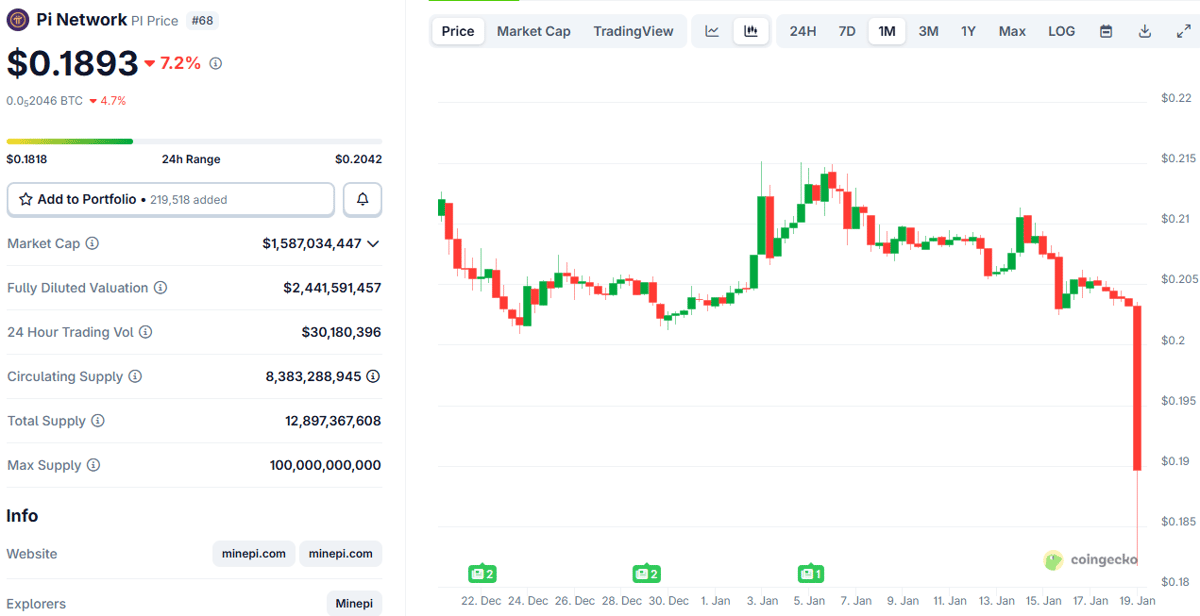Click the green event marker near 5 Jan
Viewport: 1200px width, 616px height.
click(811, 573)
